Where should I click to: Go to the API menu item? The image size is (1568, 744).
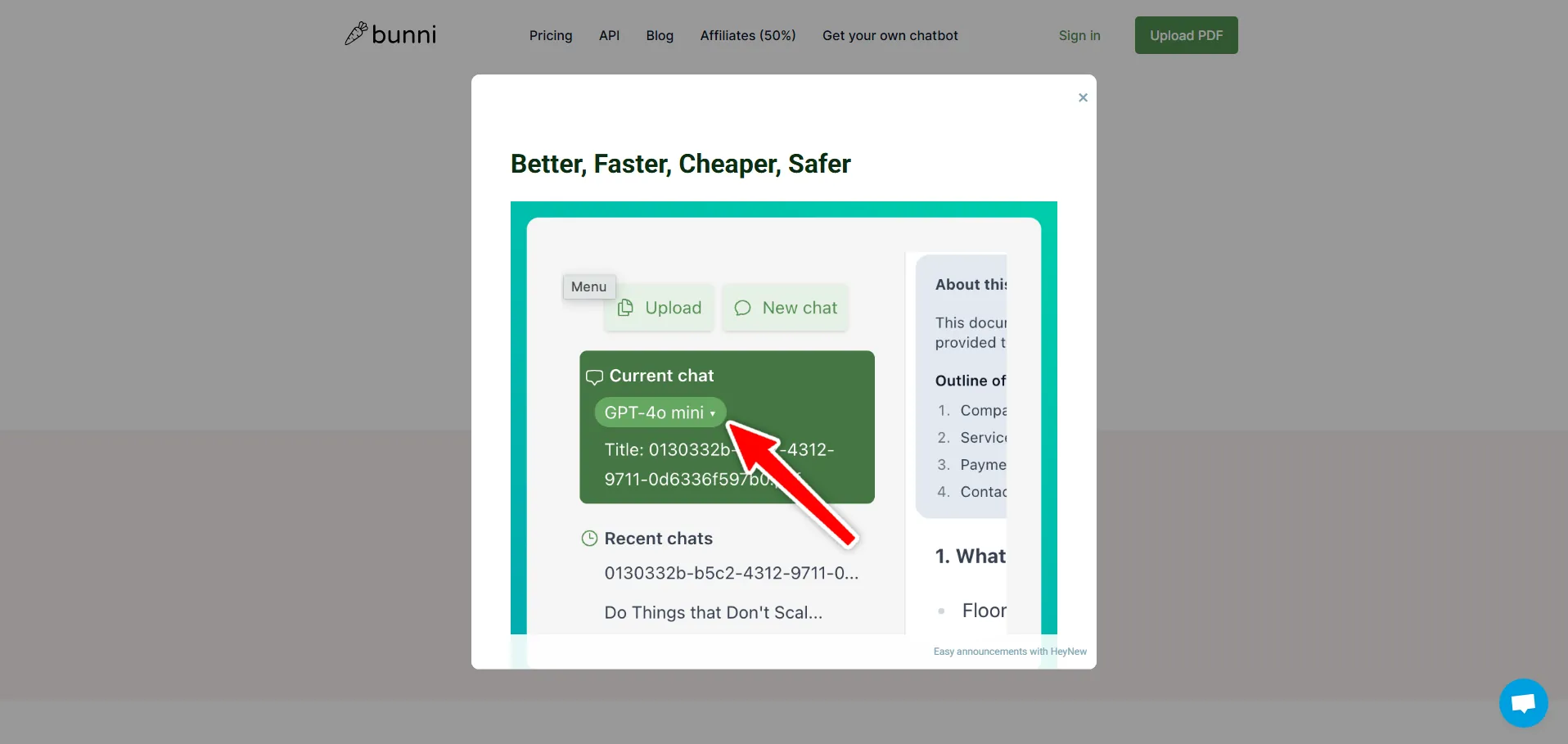609,35
